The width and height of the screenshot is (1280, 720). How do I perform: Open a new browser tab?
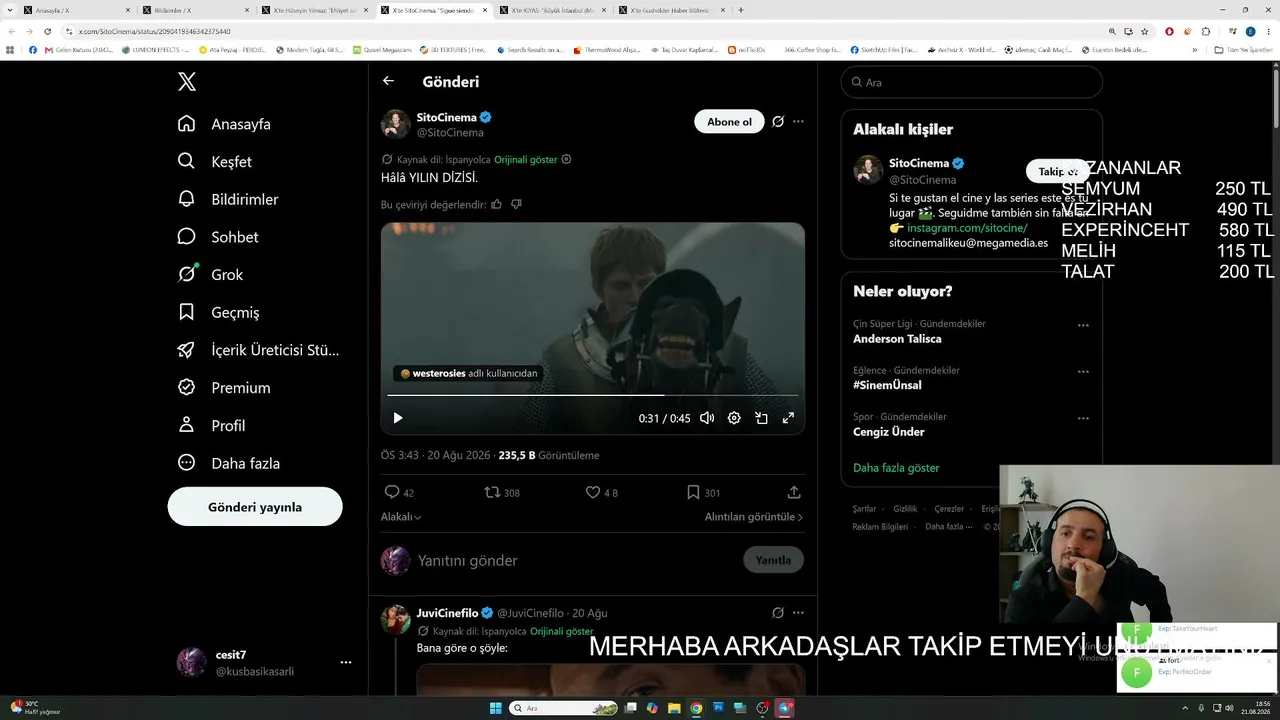pos(741,10)
